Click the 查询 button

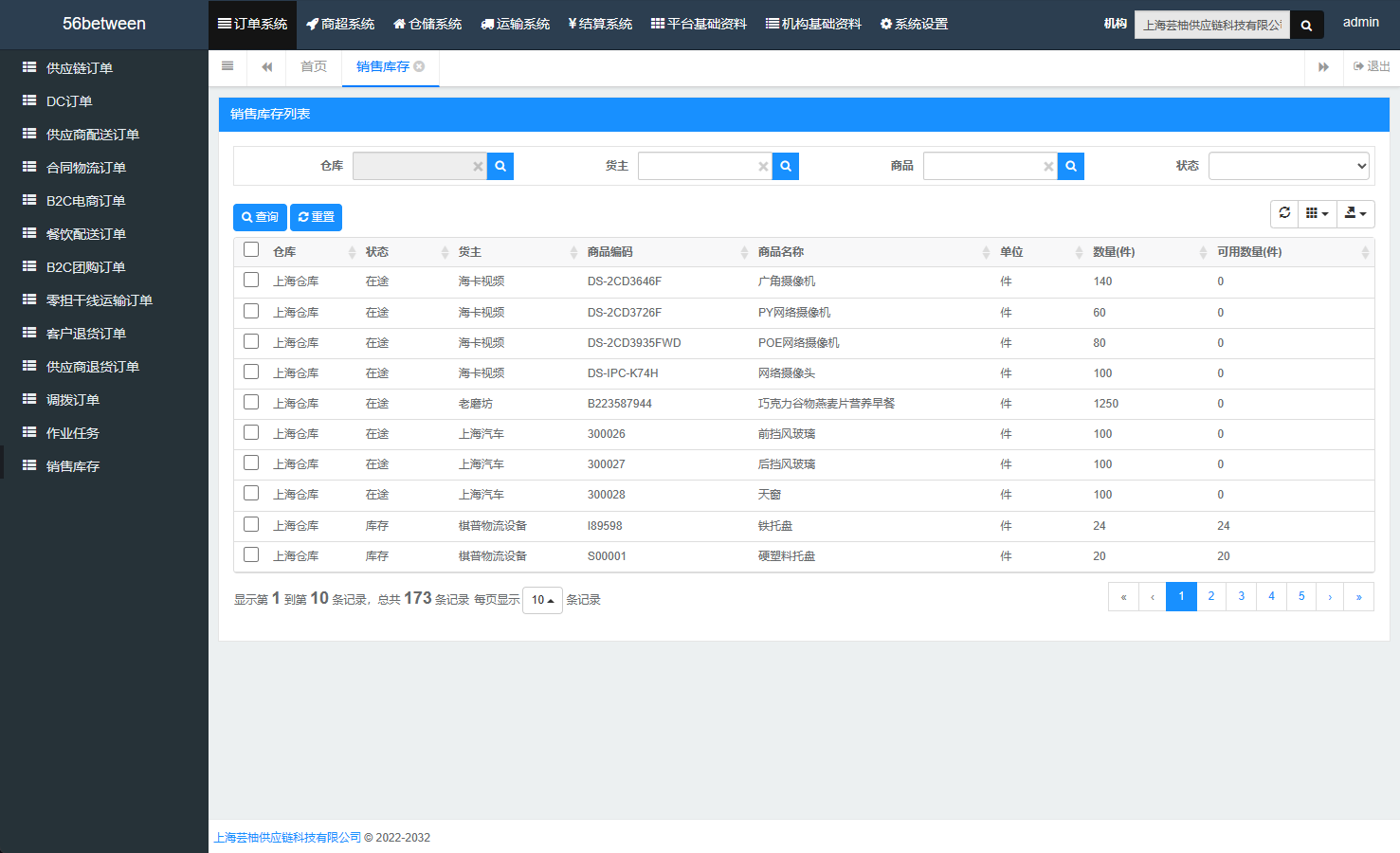coord(260,217)
